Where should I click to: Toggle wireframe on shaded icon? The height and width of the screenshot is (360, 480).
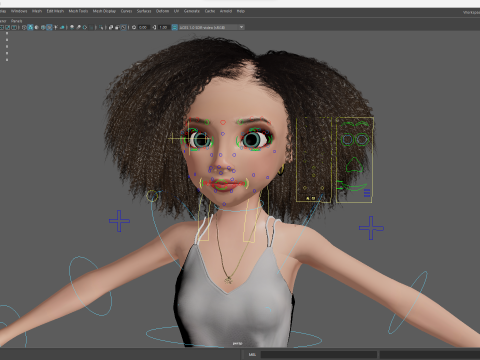43,27
